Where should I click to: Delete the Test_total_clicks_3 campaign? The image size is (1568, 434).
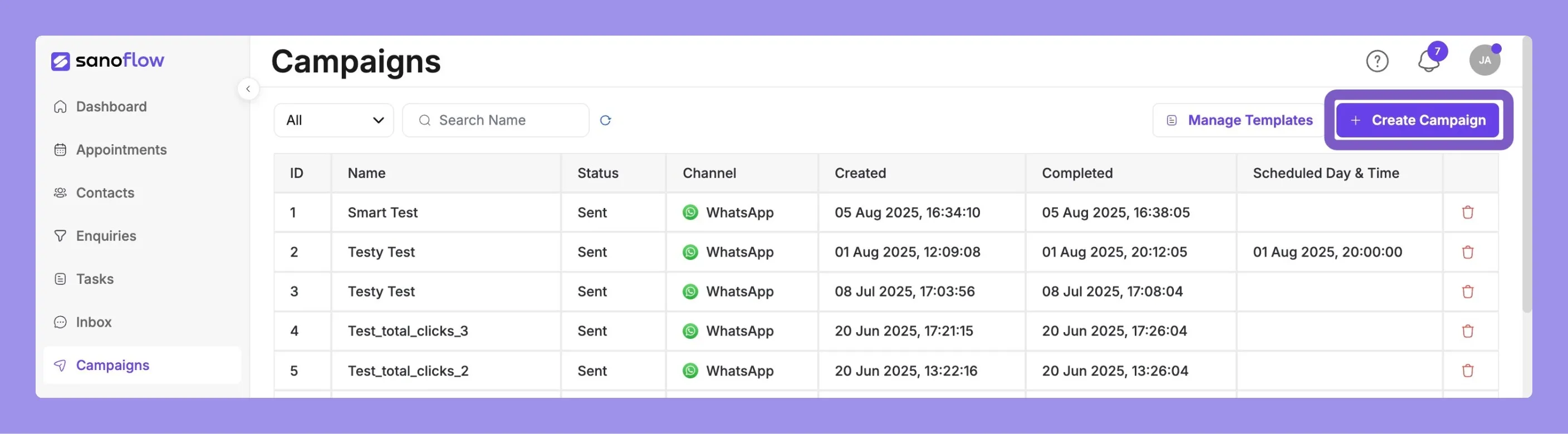click(x=1468, y=331)
